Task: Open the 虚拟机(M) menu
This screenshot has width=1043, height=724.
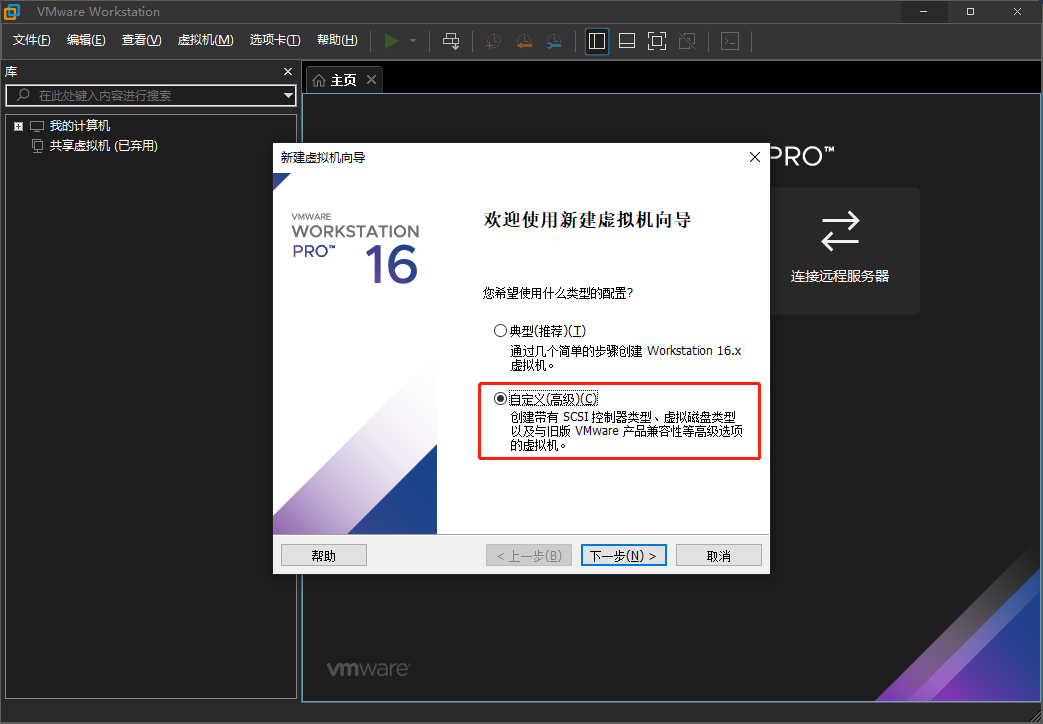Action: (206, 40)
